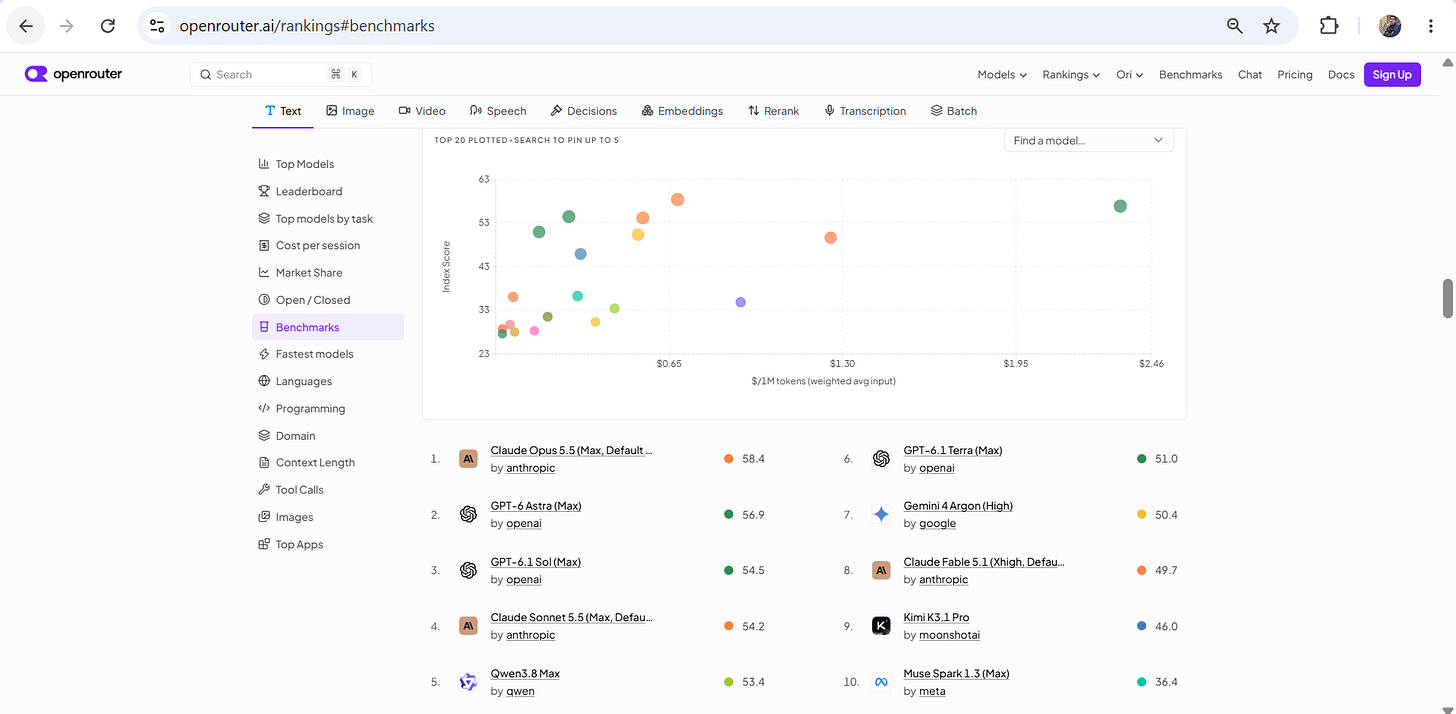
Task: Click the OpenAI logo beside GPT-6.1 Terra
Action: point(881,459)
